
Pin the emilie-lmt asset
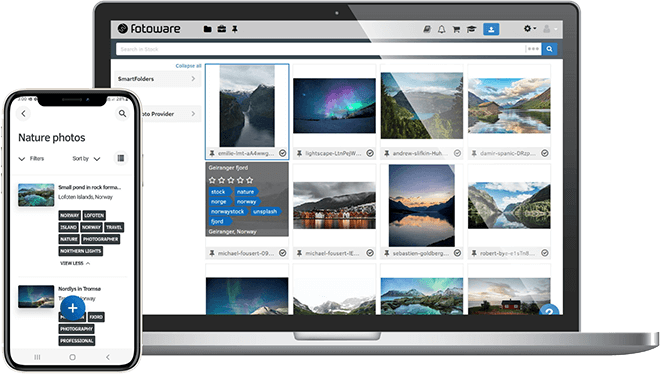coord(212,154)
